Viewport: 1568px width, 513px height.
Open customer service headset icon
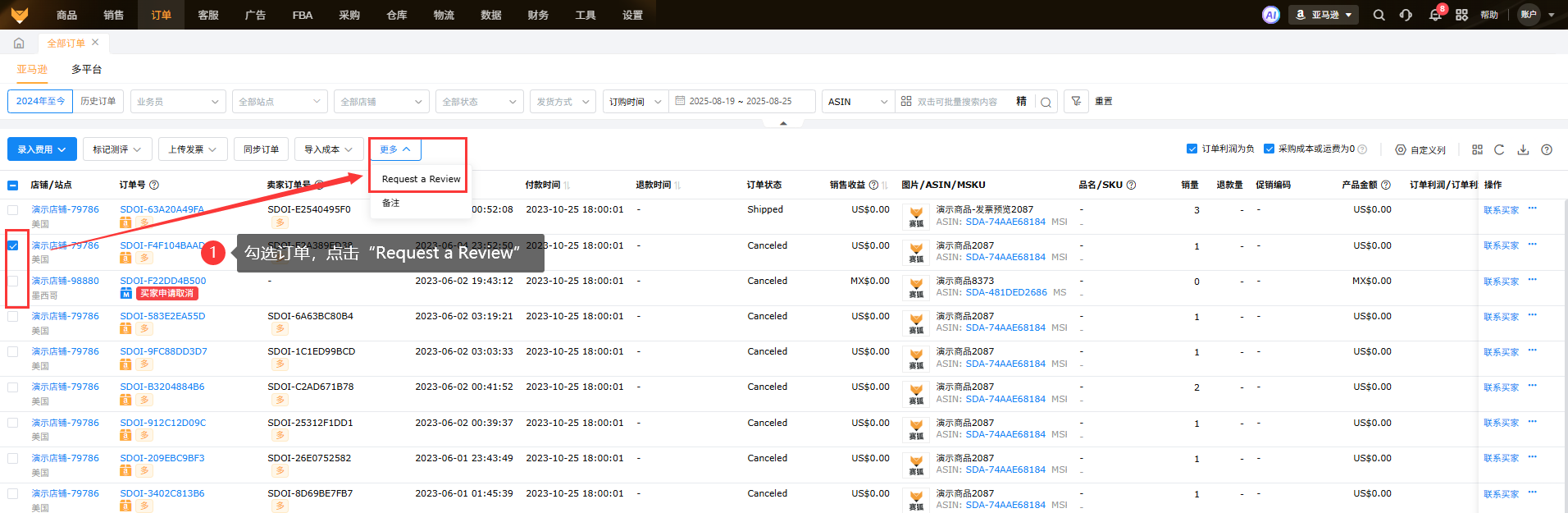(1406, 15)
